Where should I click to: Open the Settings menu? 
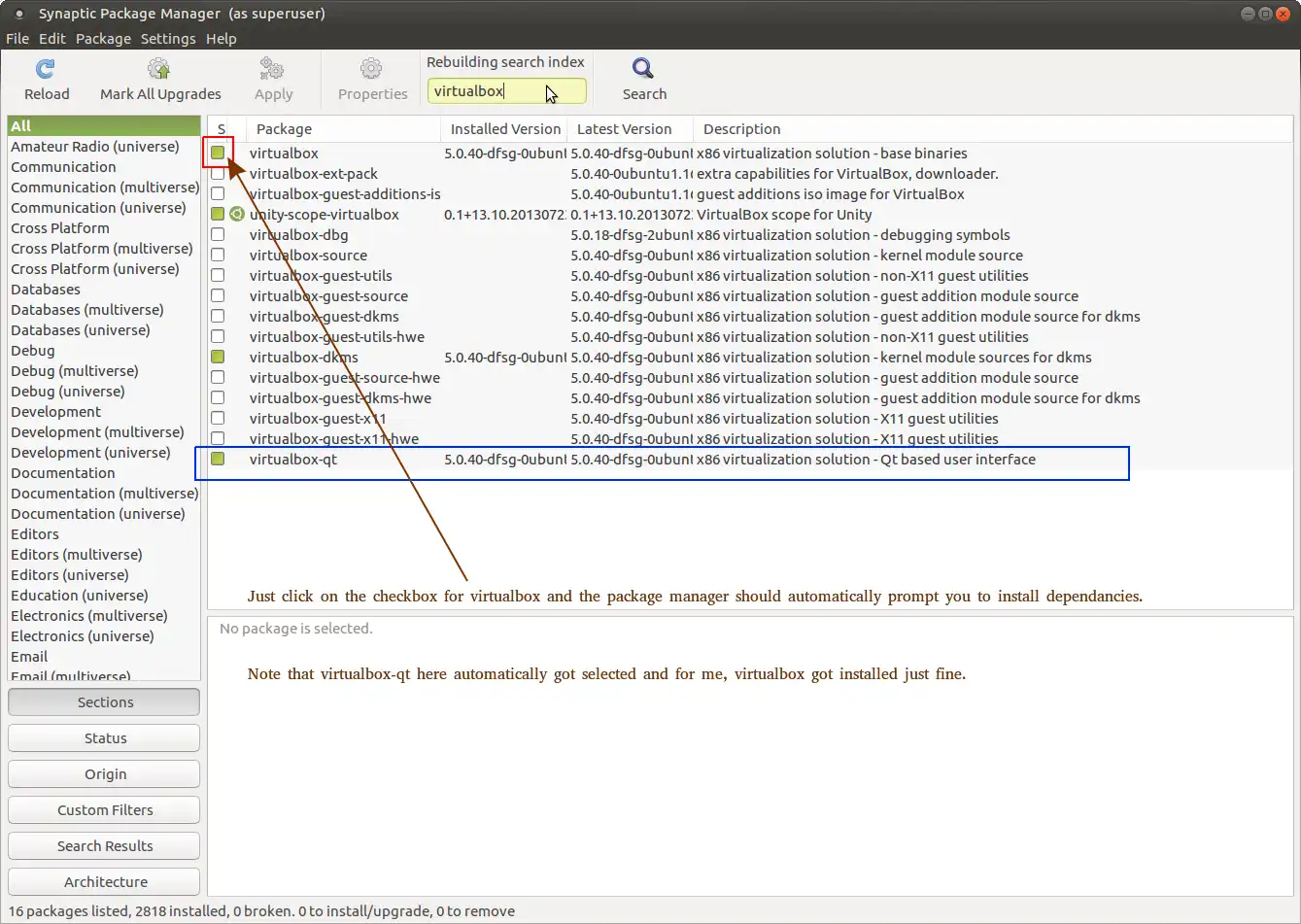(x=168, y=39)
